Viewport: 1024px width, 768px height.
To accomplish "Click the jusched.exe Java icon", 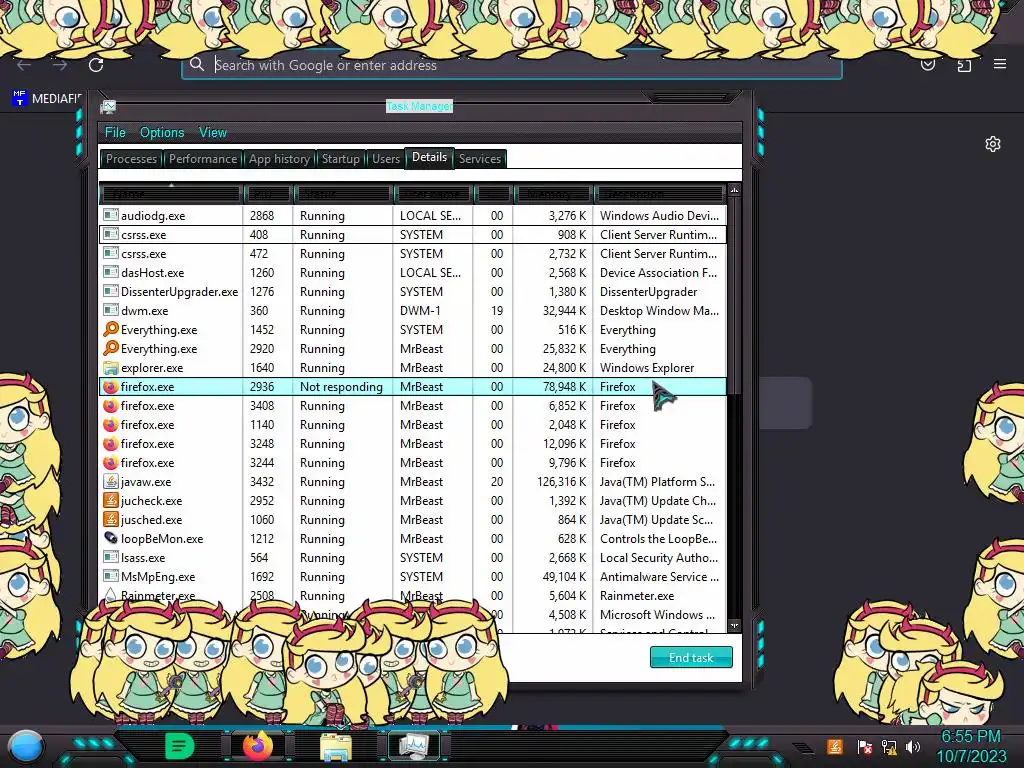I will click(111, 519).
